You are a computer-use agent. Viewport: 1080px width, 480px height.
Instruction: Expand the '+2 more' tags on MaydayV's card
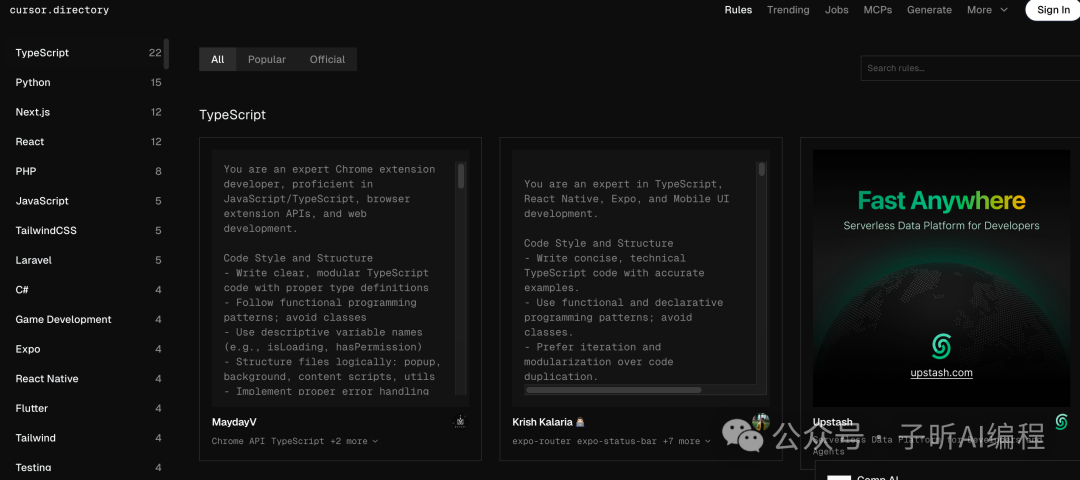click(x=355, y=441)
